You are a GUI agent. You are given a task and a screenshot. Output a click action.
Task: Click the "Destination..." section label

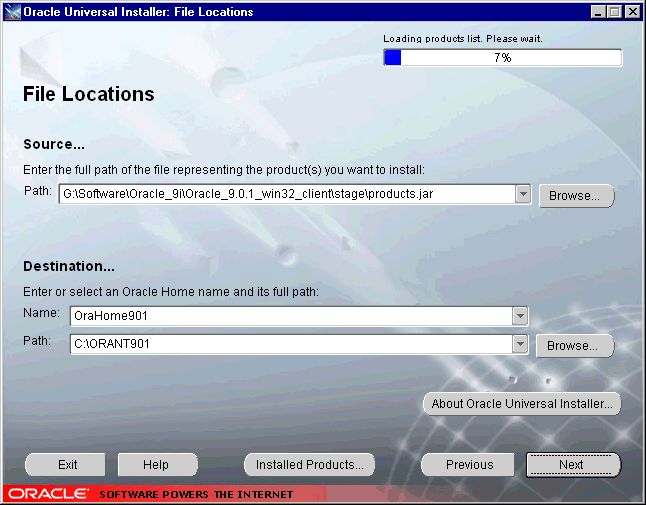tap(69, 266)
